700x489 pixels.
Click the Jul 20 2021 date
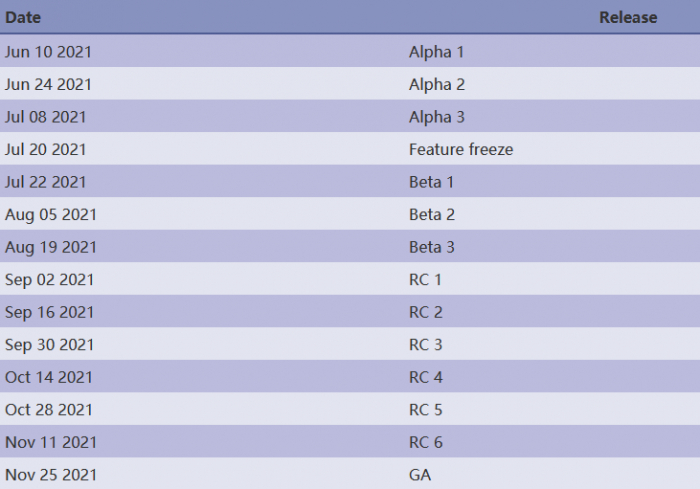pyautogui.click(x=45, y=149)
